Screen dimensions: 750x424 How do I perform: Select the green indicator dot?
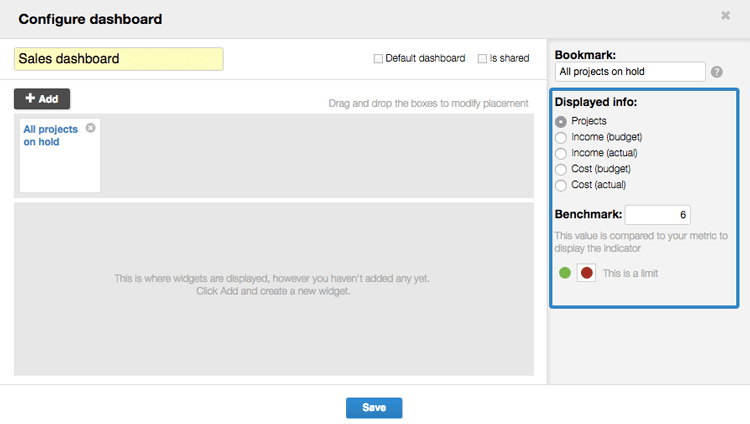tap(565, 273)
